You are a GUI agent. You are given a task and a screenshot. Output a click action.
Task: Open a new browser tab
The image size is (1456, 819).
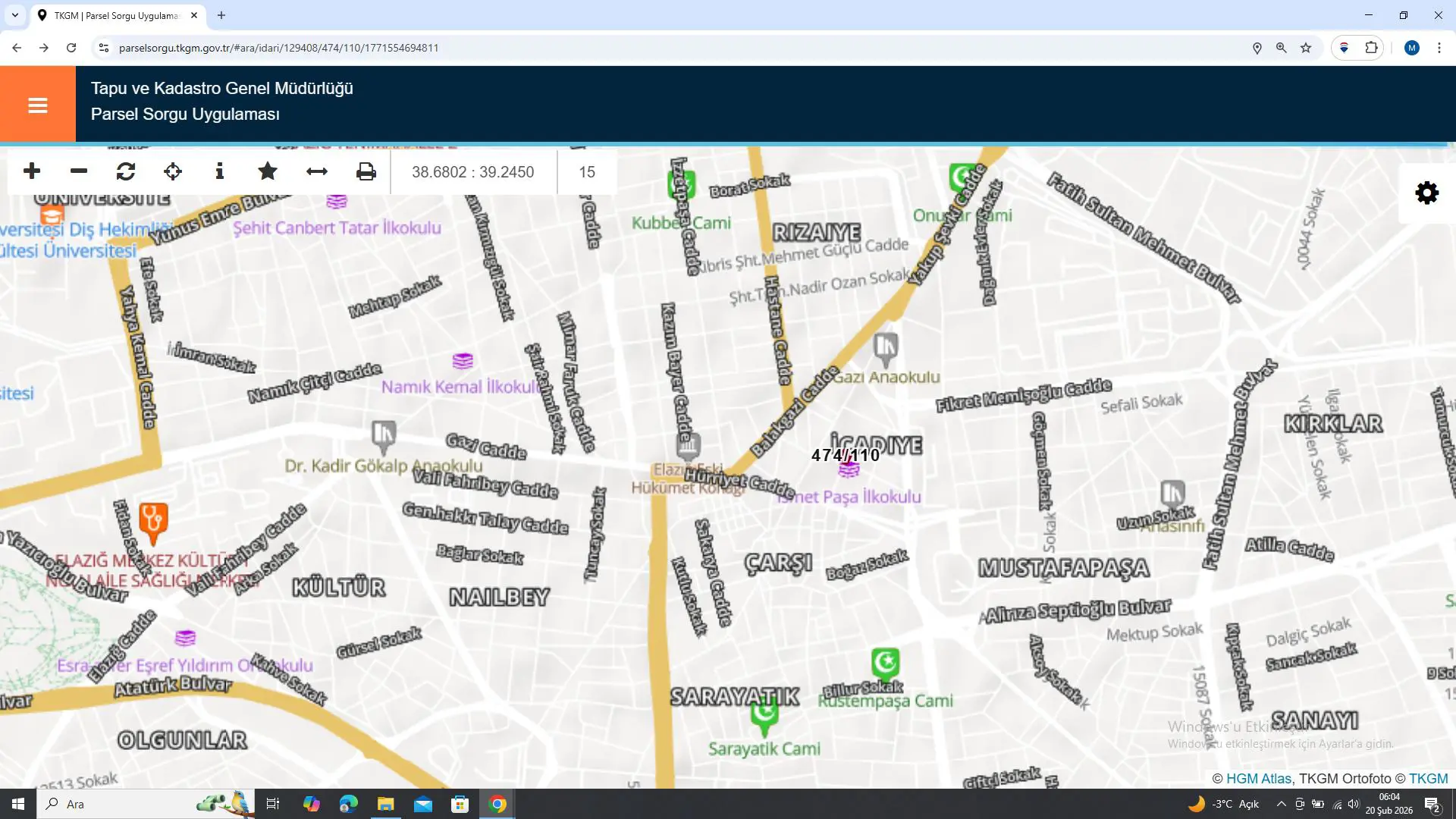point(221,15)
